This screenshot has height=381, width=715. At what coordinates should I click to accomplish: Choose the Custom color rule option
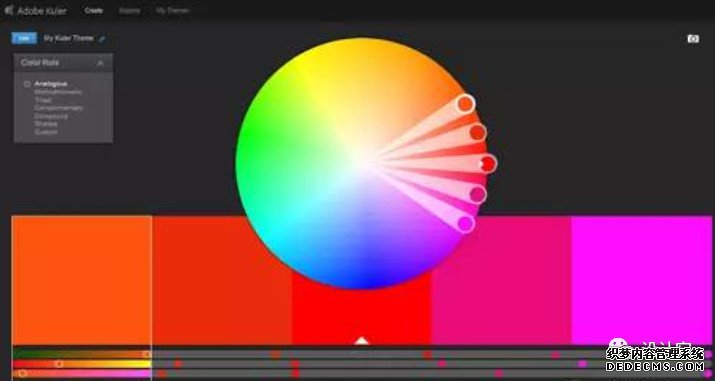point(46,132)
